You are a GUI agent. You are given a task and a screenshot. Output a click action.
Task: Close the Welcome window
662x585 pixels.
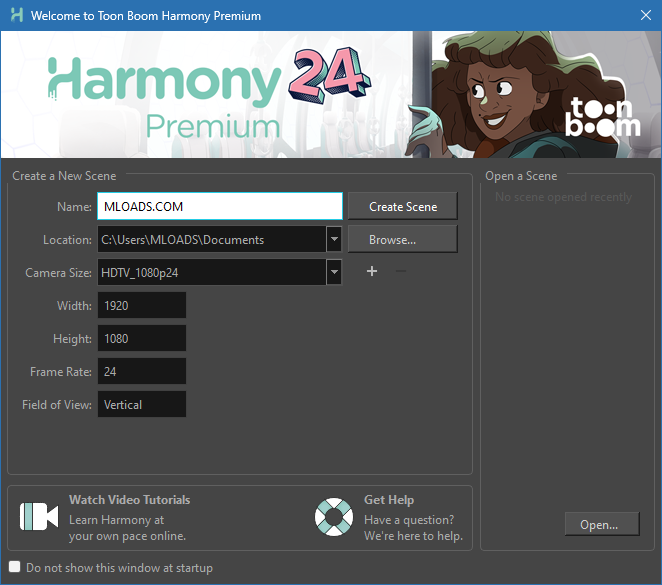tap(646, 16)
